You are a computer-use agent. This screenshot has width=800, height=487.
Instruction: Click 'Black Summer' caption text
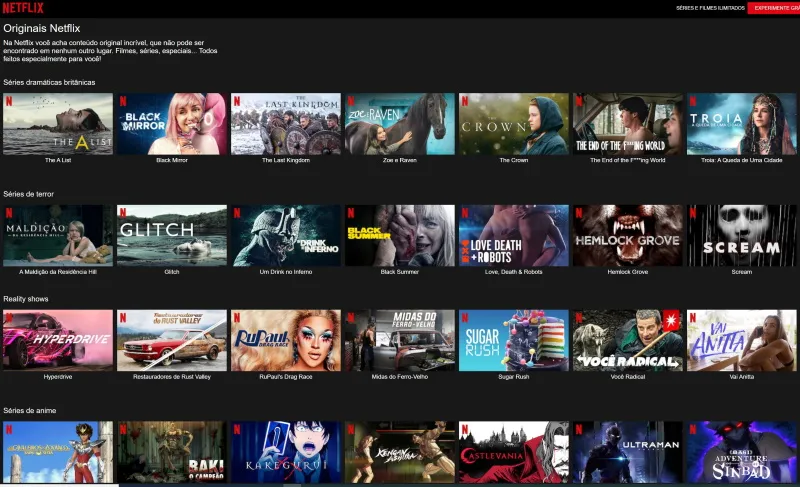coord(399,272)
